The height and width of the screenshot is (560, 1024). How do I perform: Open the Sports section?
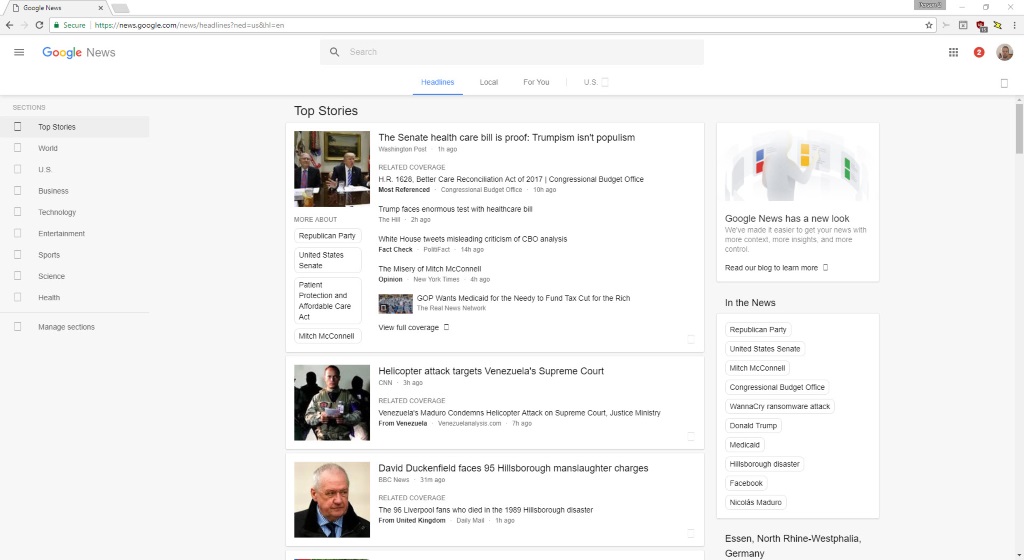click(74, 255)
